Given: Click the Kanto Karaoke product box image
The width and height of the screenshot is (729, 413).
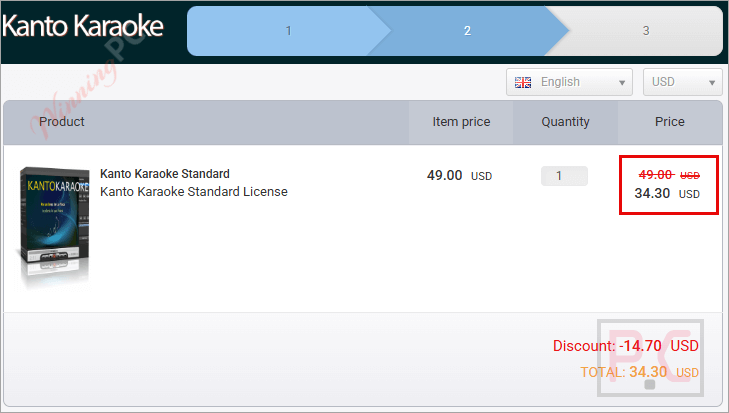Looking at the screenshot, I should coord(54,226).
